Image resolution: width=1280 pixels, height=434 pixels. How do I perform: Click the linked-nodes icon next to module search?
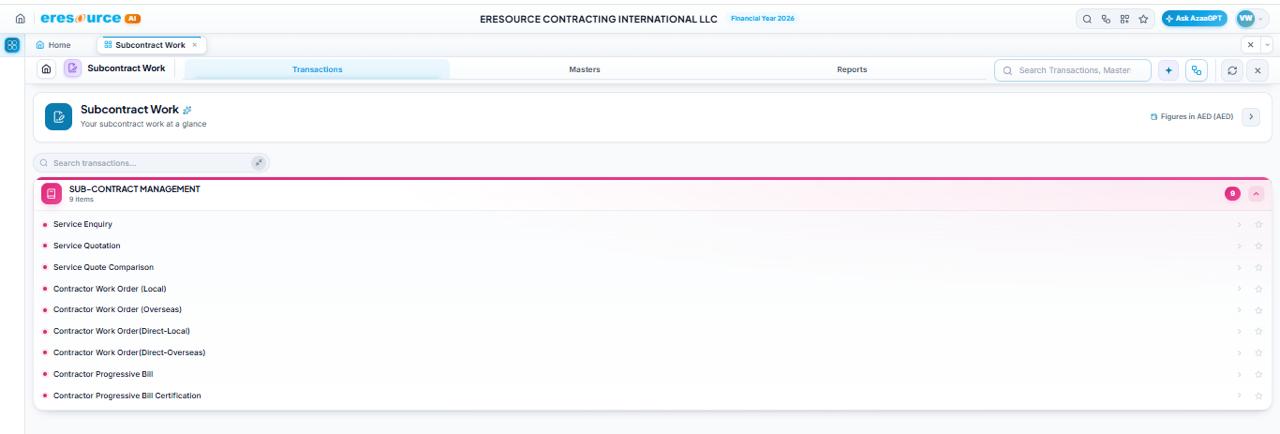[1195, 69]
